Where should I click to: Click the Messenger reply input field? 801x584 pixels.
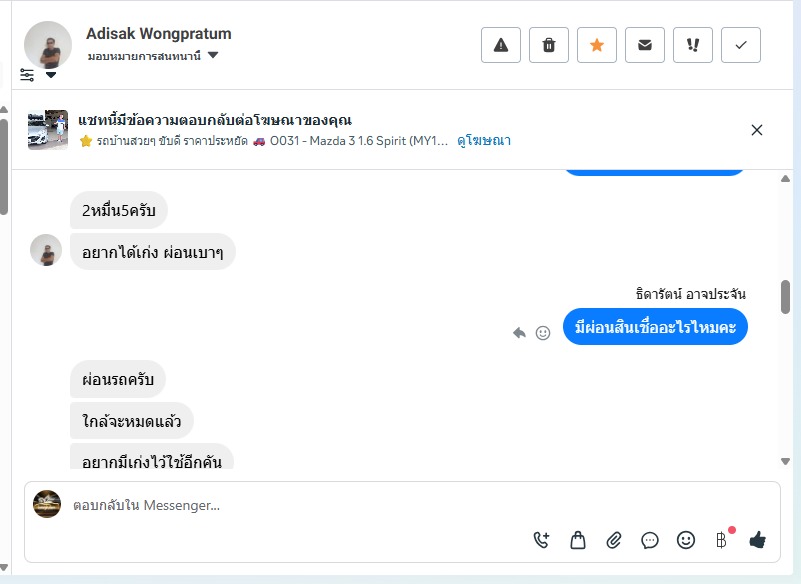pyautogui.click(x=300, y=506)
